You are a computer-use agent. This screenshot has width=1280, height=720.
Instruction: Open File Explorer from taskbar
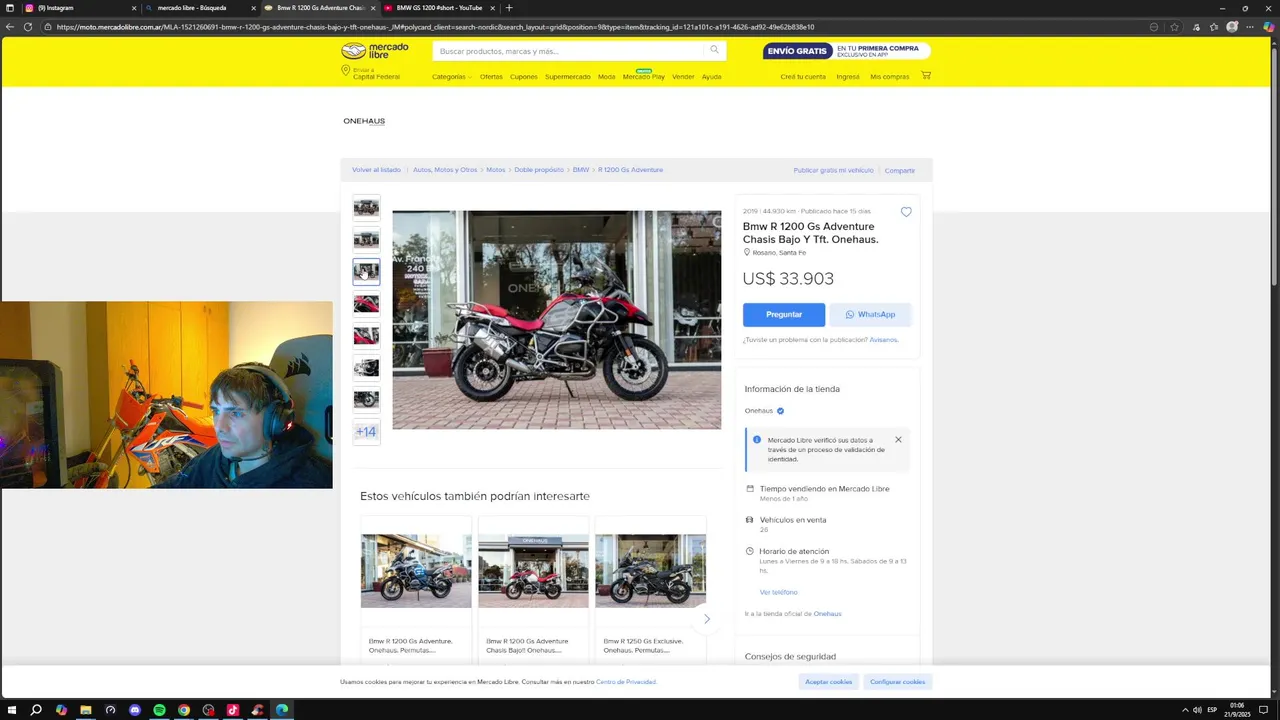point(85,710)
